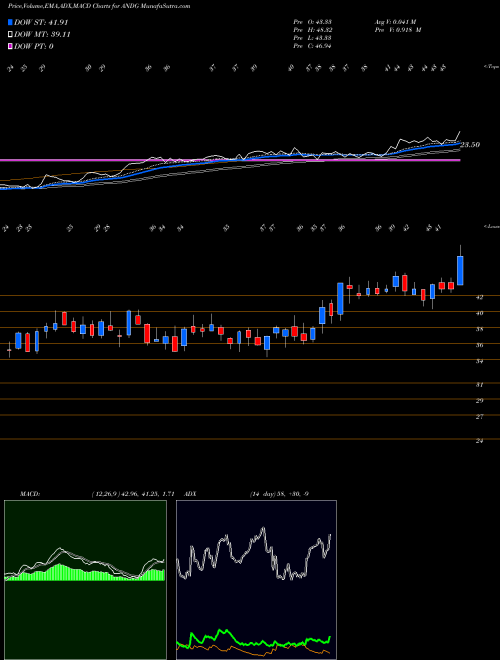Select the 'DOW PT: 0' legend text
The width and height of the screenshot is (500, 660).
(x=34, y=46)
